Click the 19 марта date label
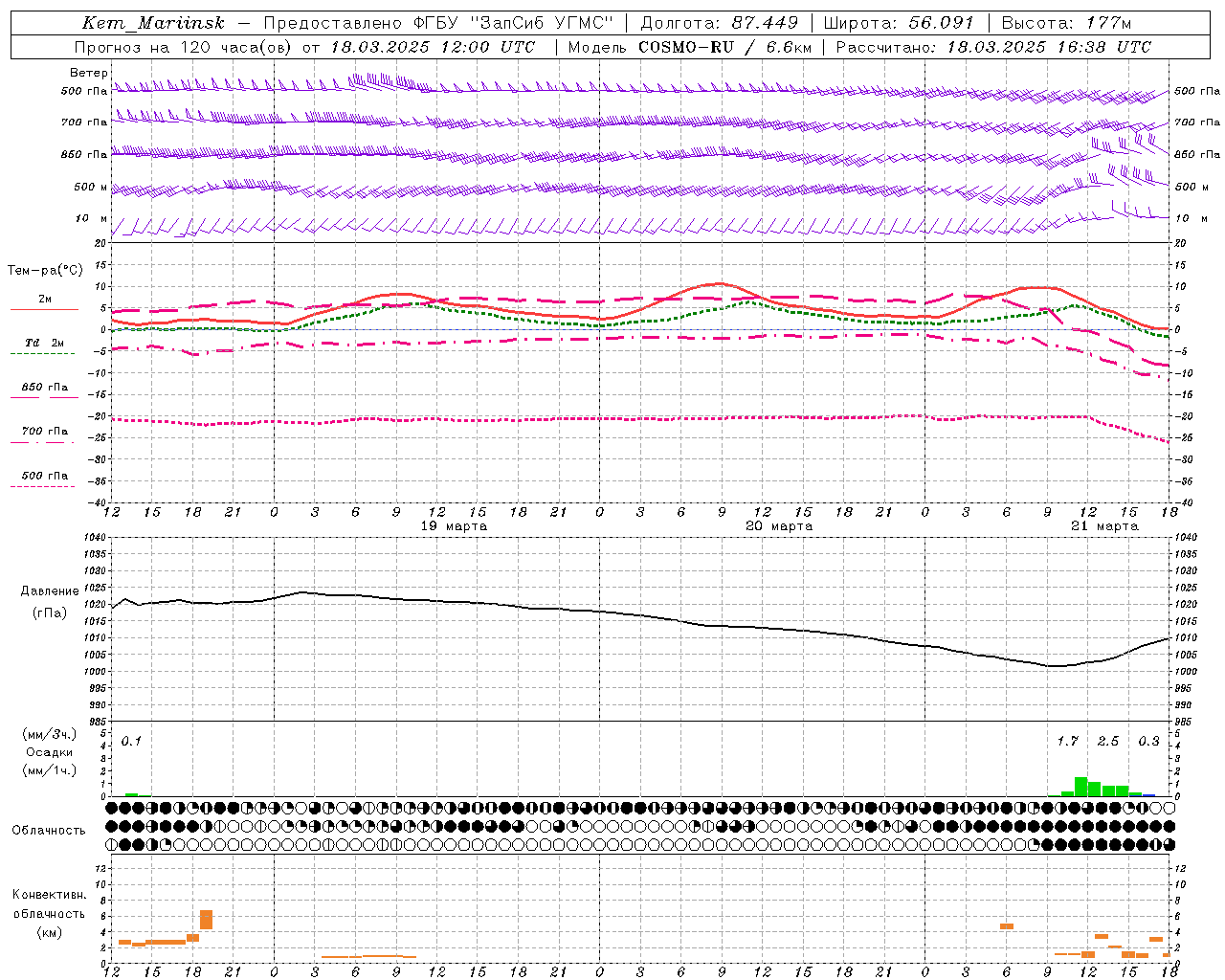This screenshot has width=1225, height=980. tap(454, 526)
